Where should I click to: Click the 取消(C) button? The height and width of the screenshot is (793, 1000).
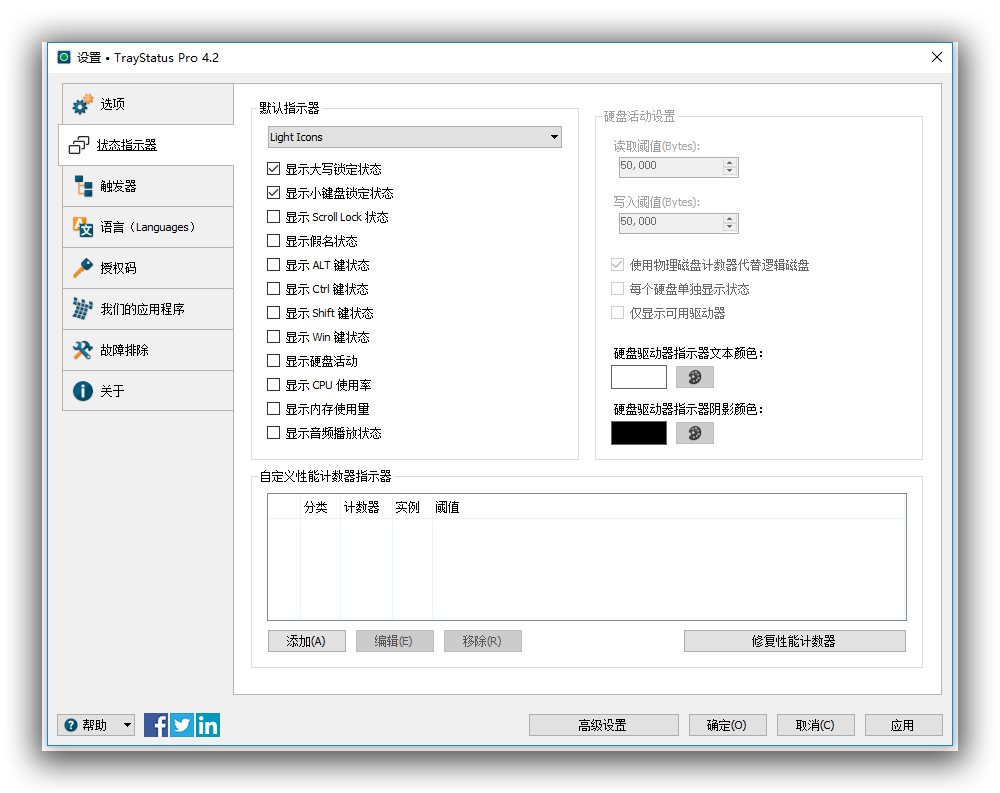coord(816,725)
